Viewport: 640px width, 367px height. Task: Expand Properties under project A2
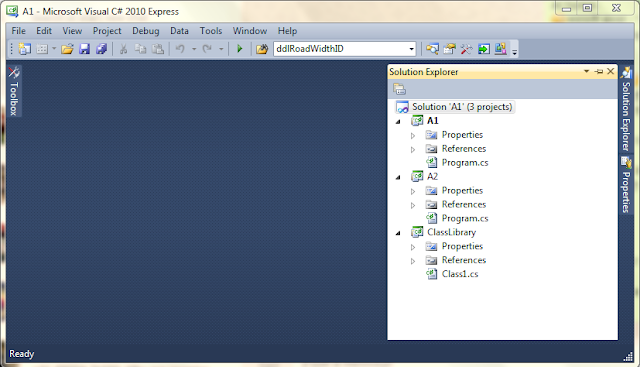[413, 191]
